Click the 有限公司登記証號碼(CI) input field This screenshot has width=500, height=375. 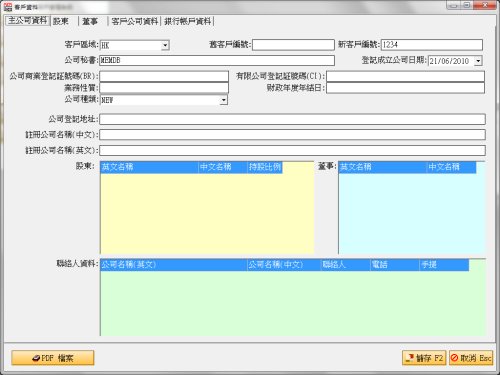(405, 76)
